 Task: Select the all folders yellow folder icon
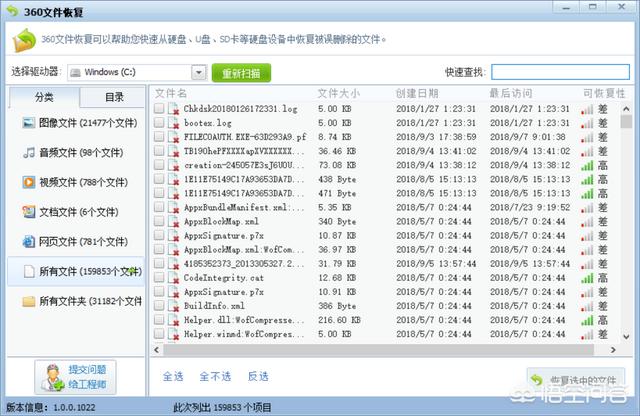click(x=29, y=301)
